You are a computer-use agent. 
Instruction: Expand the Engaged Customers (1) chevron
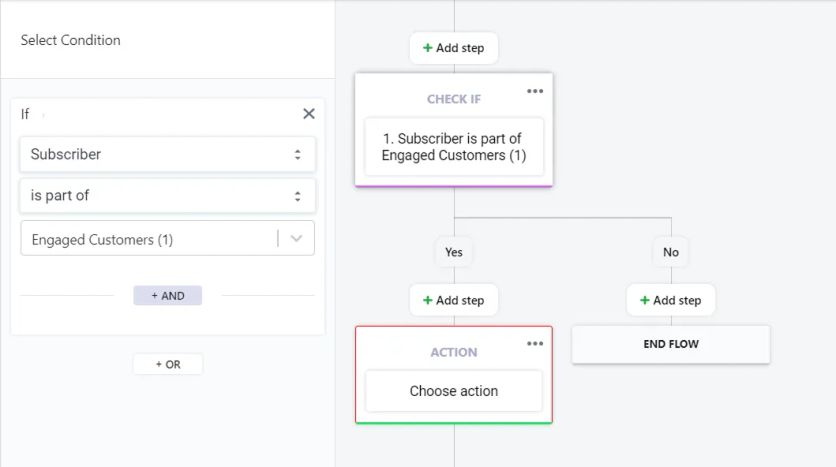tap(296, 239)
